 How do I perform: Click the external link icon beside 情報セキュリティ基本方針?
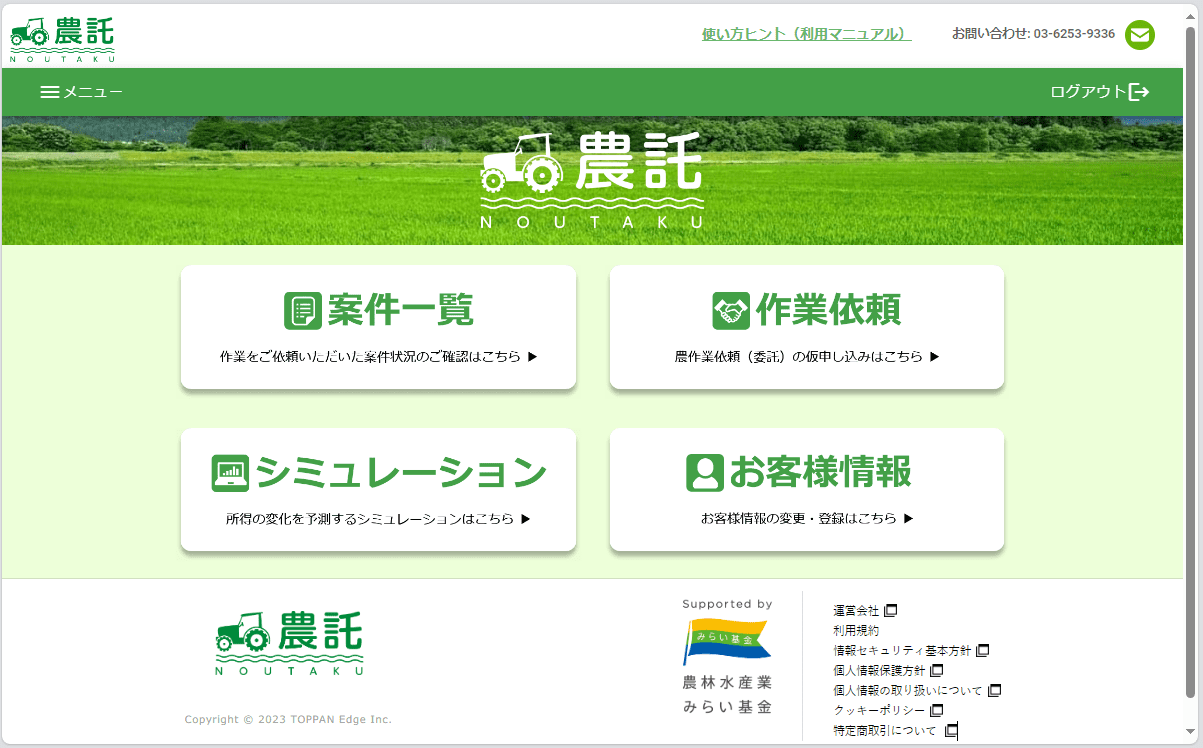tap(982, 650)
